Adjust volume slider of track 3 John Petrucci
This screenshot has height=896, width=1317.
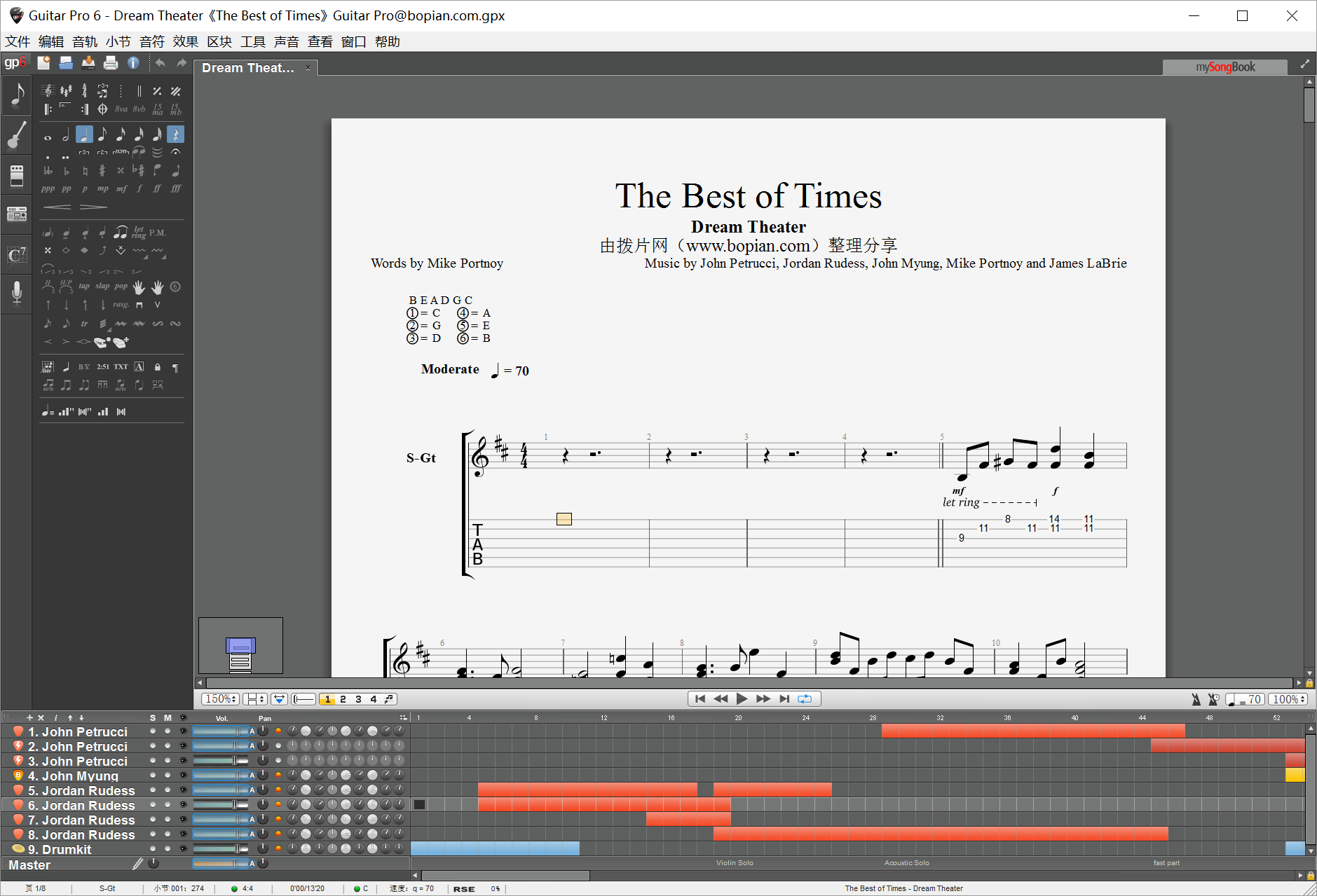point(220,761)
